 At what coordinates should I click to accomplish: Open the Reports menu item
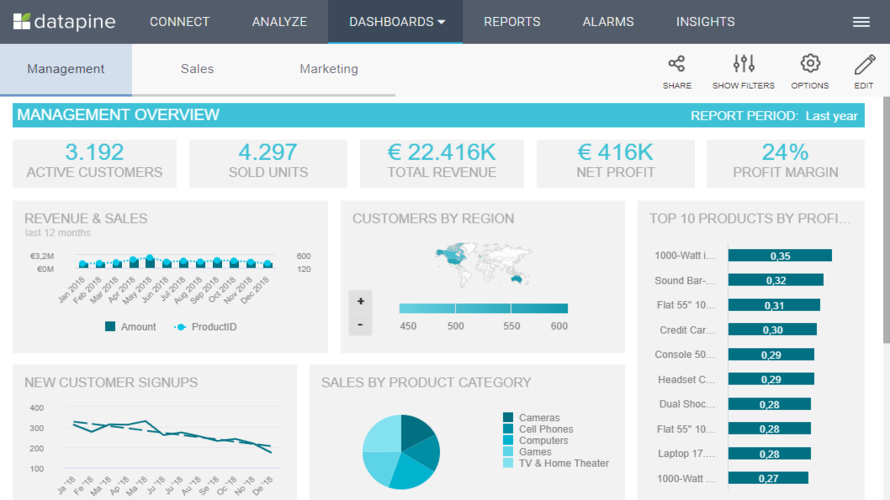(x=512, y=22)
